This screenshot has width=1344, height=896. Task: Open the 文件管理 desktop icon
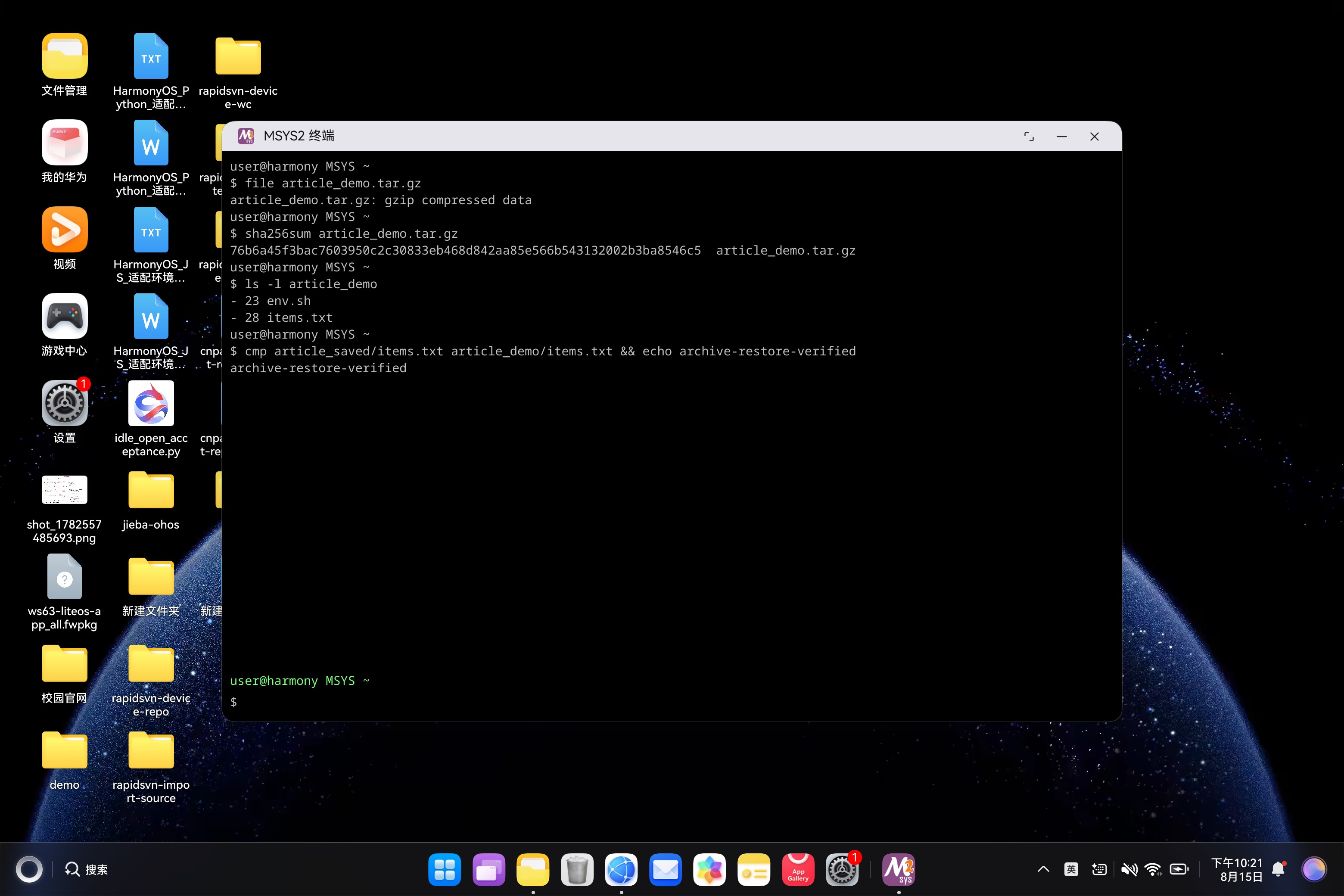pos(65,56)
